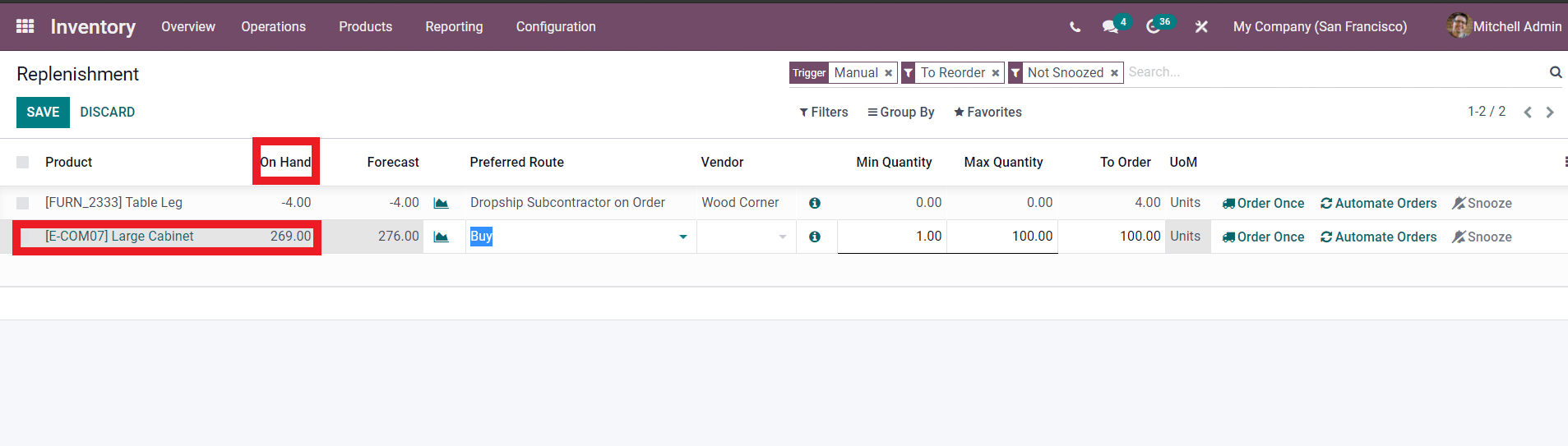Open the Favorites dropdown

click(988, 113)
